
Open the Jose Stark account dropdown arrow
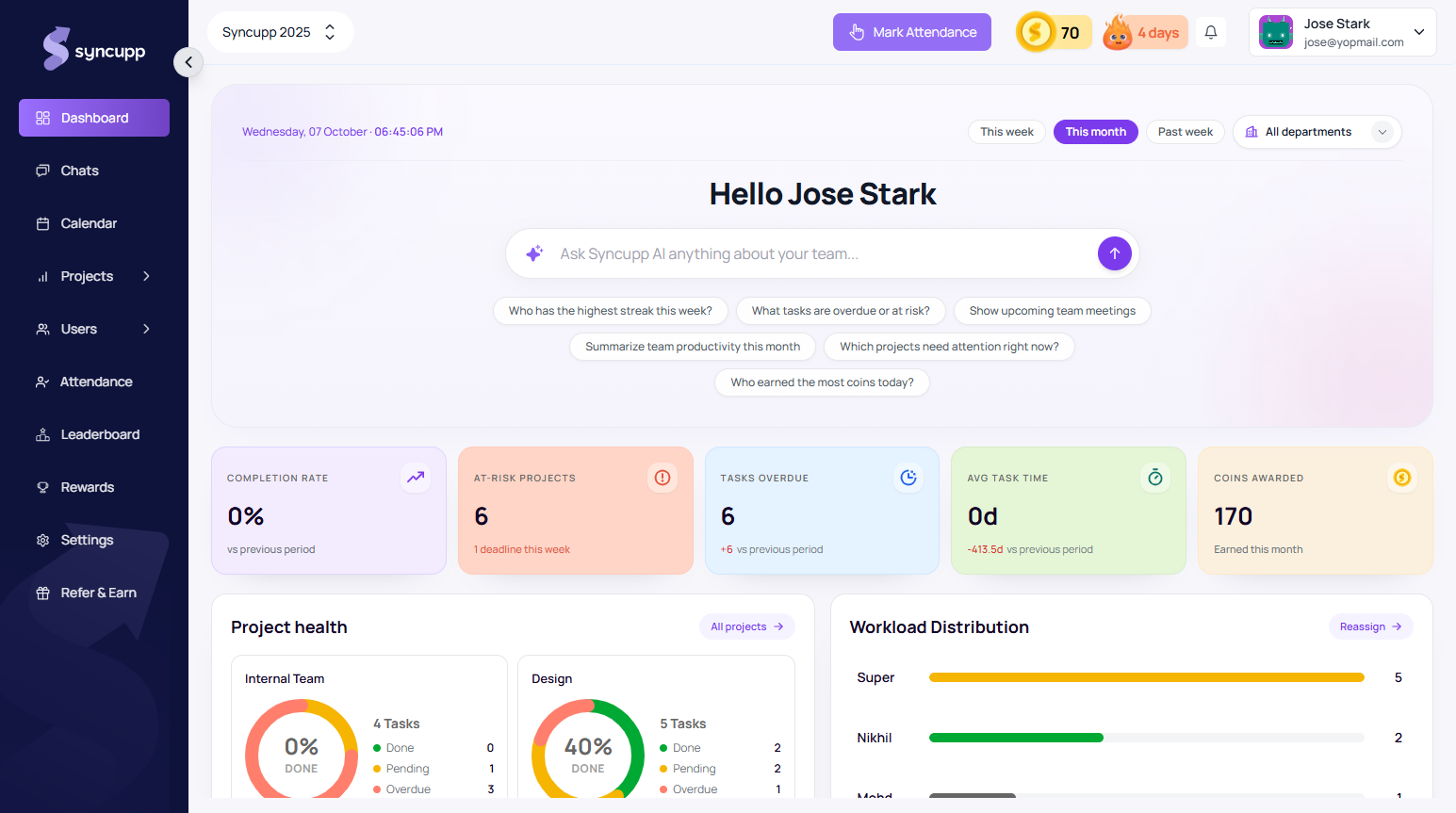pos(1419,32)
